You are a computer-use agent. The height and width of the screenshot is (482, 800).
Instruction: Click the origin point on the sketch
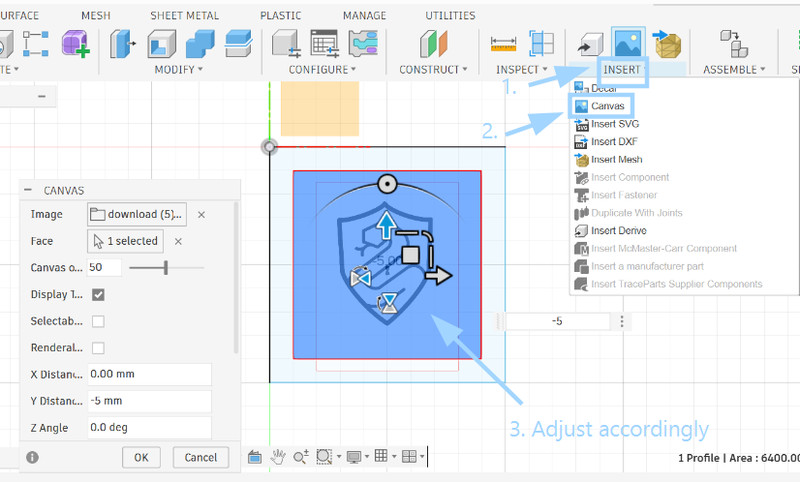click(x=269, y=147)
